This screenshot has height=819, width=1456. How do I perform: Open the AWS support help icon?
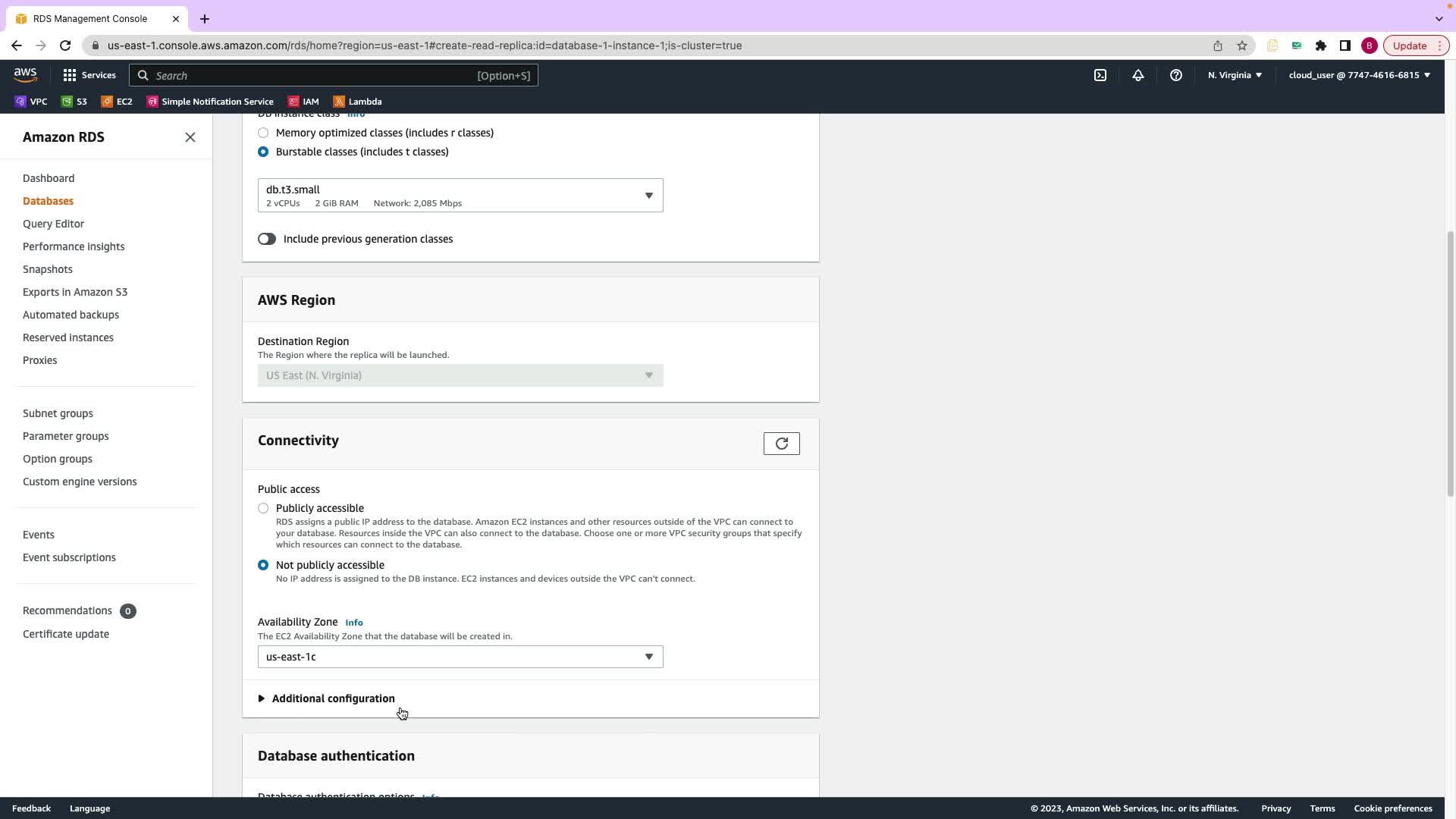(1175, 75)
